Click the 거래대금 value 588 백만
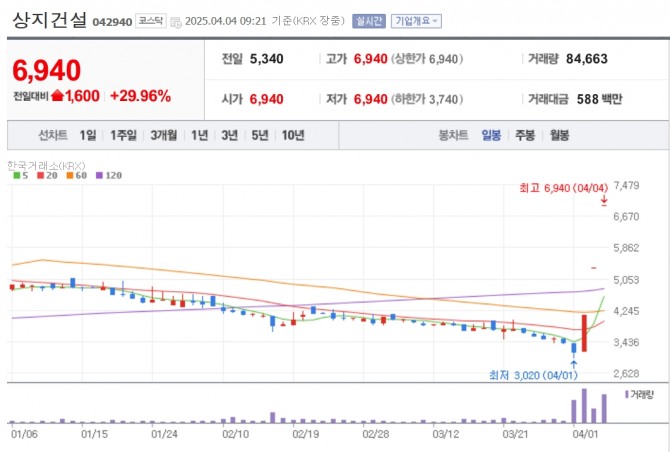Screen dimensions: 670x452 (x=599, y=99)
